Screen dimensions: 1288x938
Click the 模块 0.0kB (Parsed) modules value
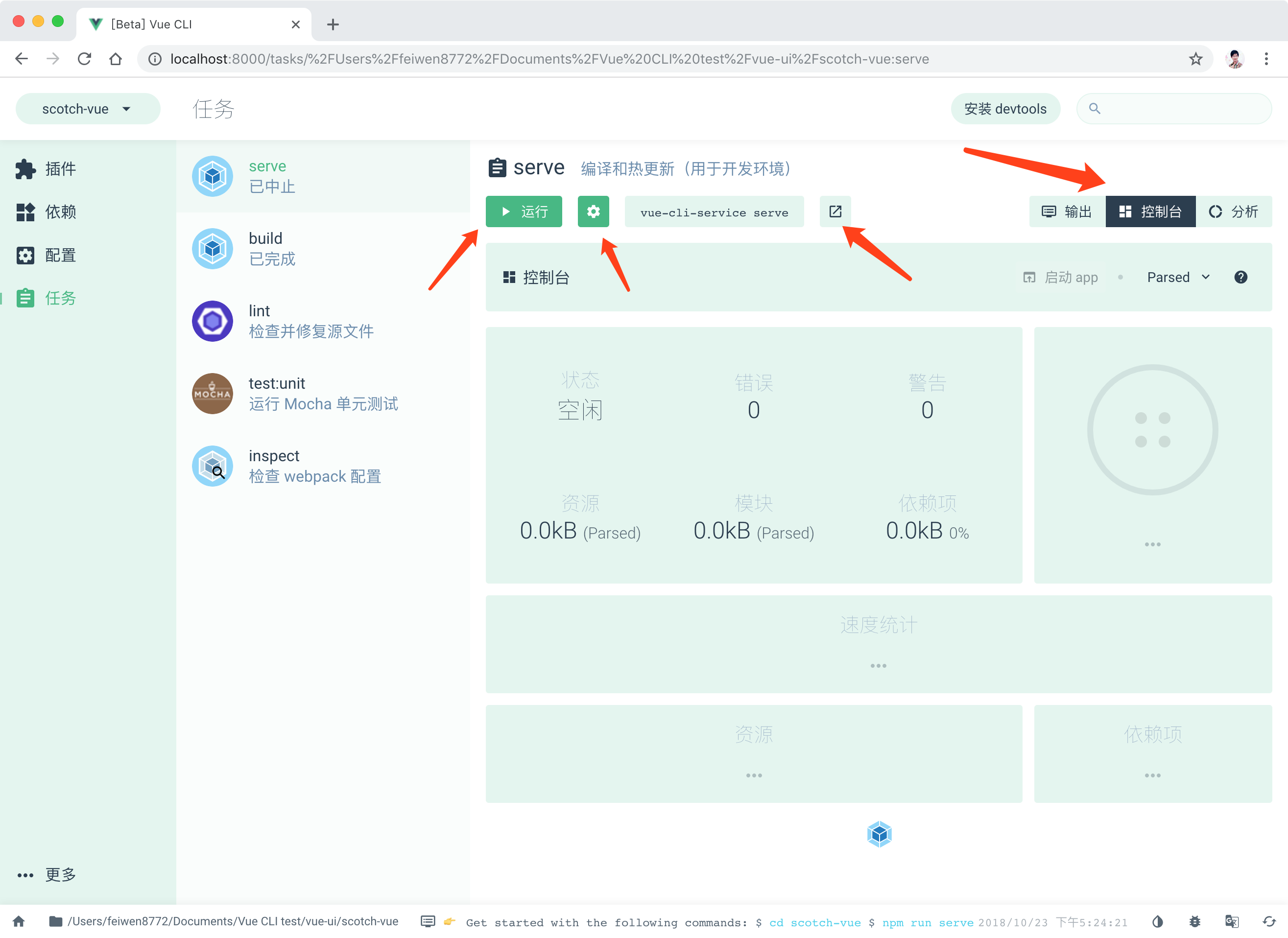(x=754, y=531)
